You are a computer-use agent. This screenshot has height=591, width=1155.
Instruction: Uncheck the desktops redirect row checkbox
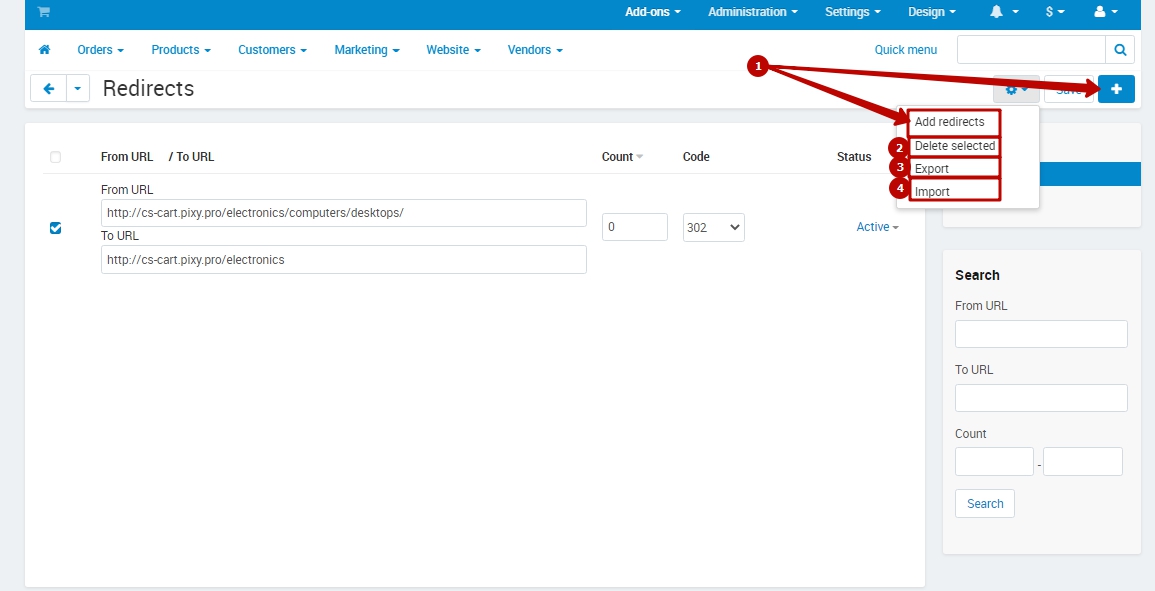click(x=55, y=228)
